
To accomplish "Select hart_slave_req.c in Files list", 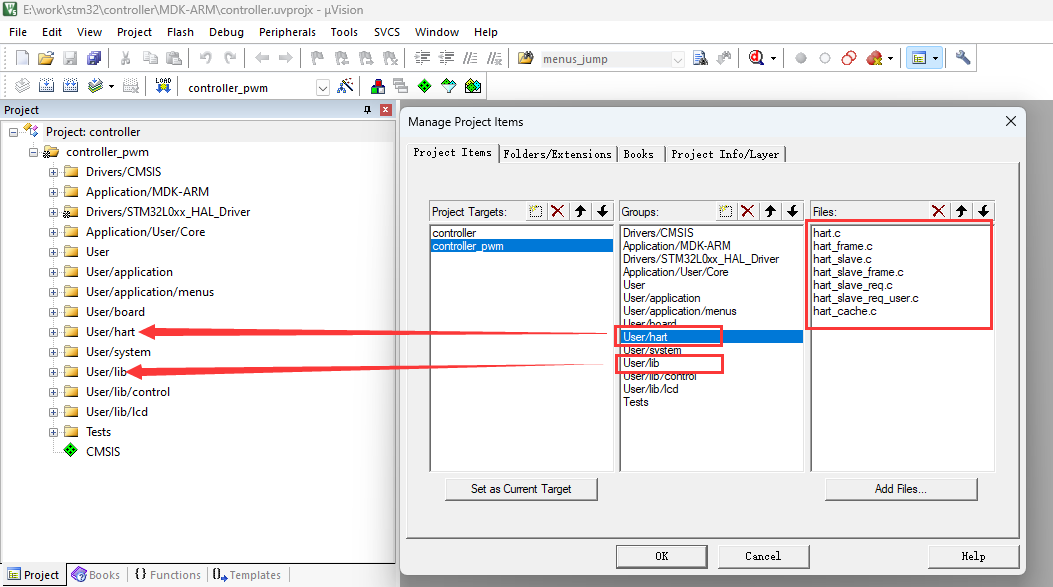I will (x=851, y=285).
